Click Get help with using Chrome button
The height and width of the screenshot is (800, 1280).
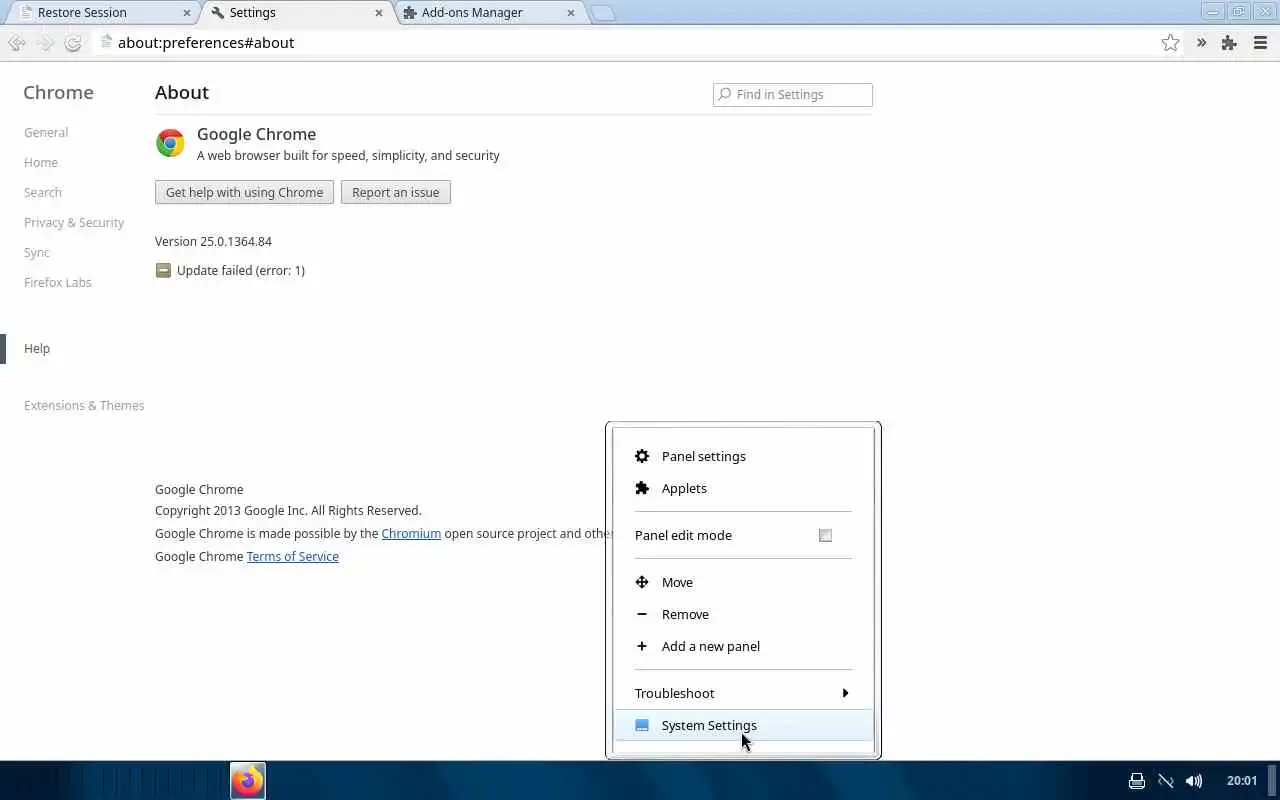[x=244, y=192]
